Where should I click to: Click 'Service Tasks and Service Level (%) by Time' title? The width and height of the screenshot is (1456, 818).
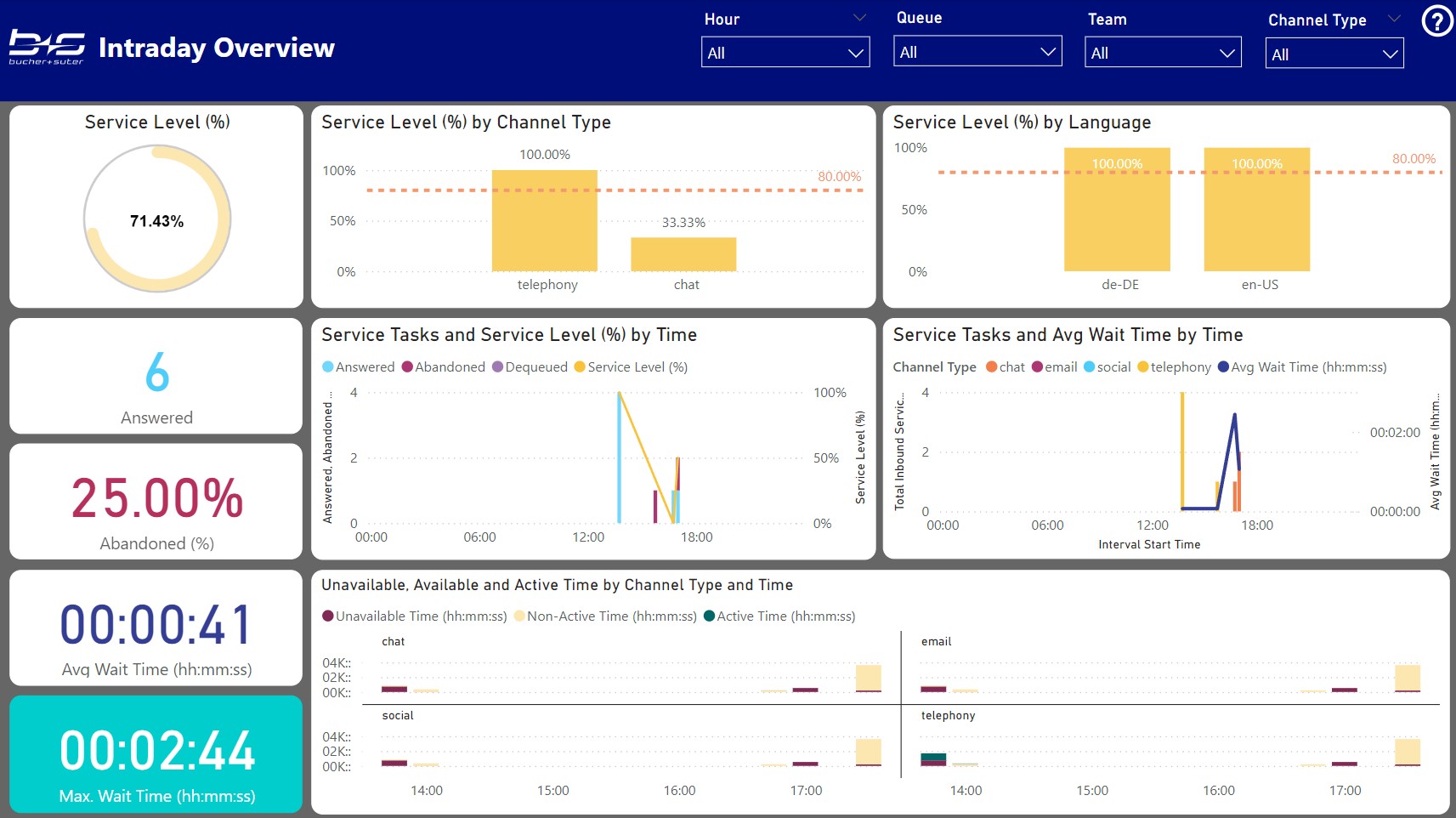tap(509, 335)
